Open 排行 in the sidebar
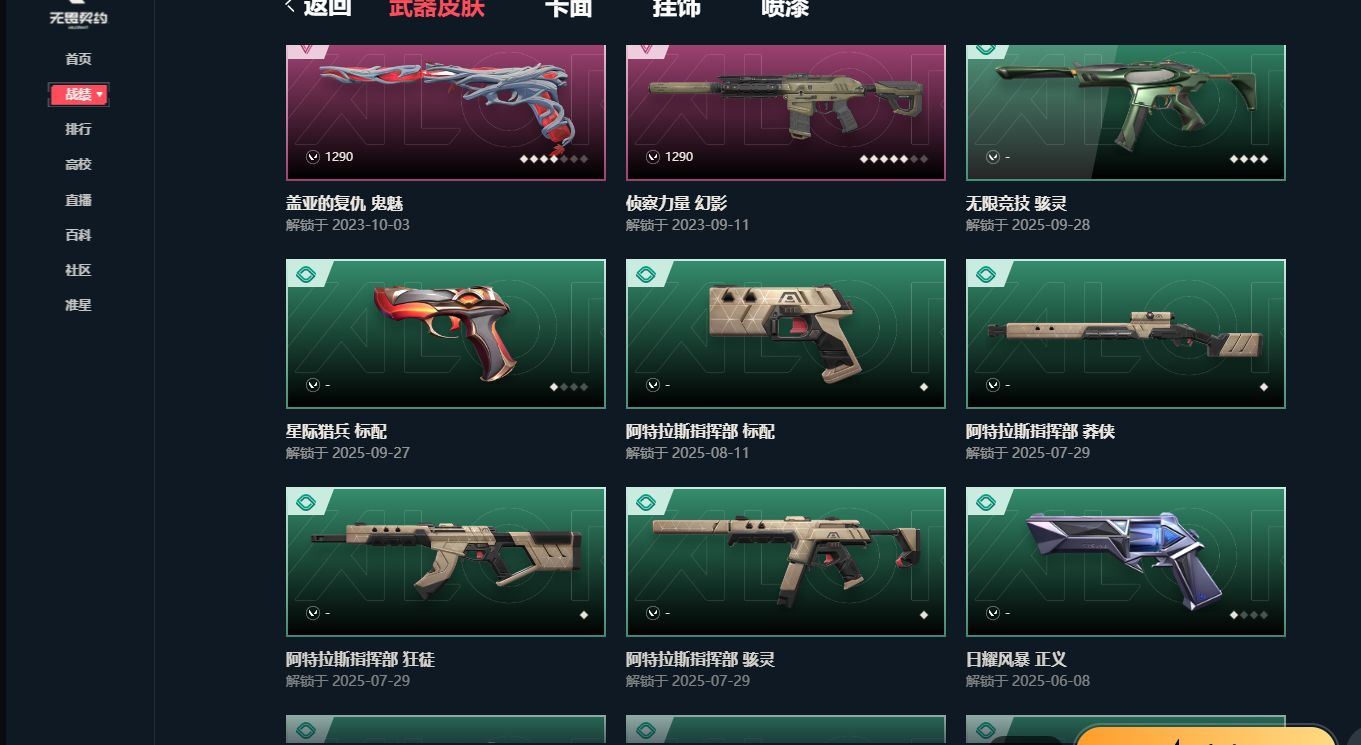The height and width of the screenshot is (745, 1361). pos(78,129)
